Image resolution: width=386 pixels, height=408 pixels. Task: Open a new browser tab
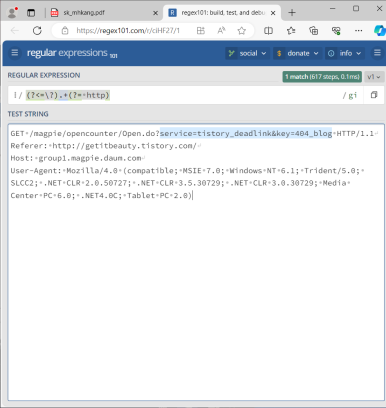click(292, 13)
